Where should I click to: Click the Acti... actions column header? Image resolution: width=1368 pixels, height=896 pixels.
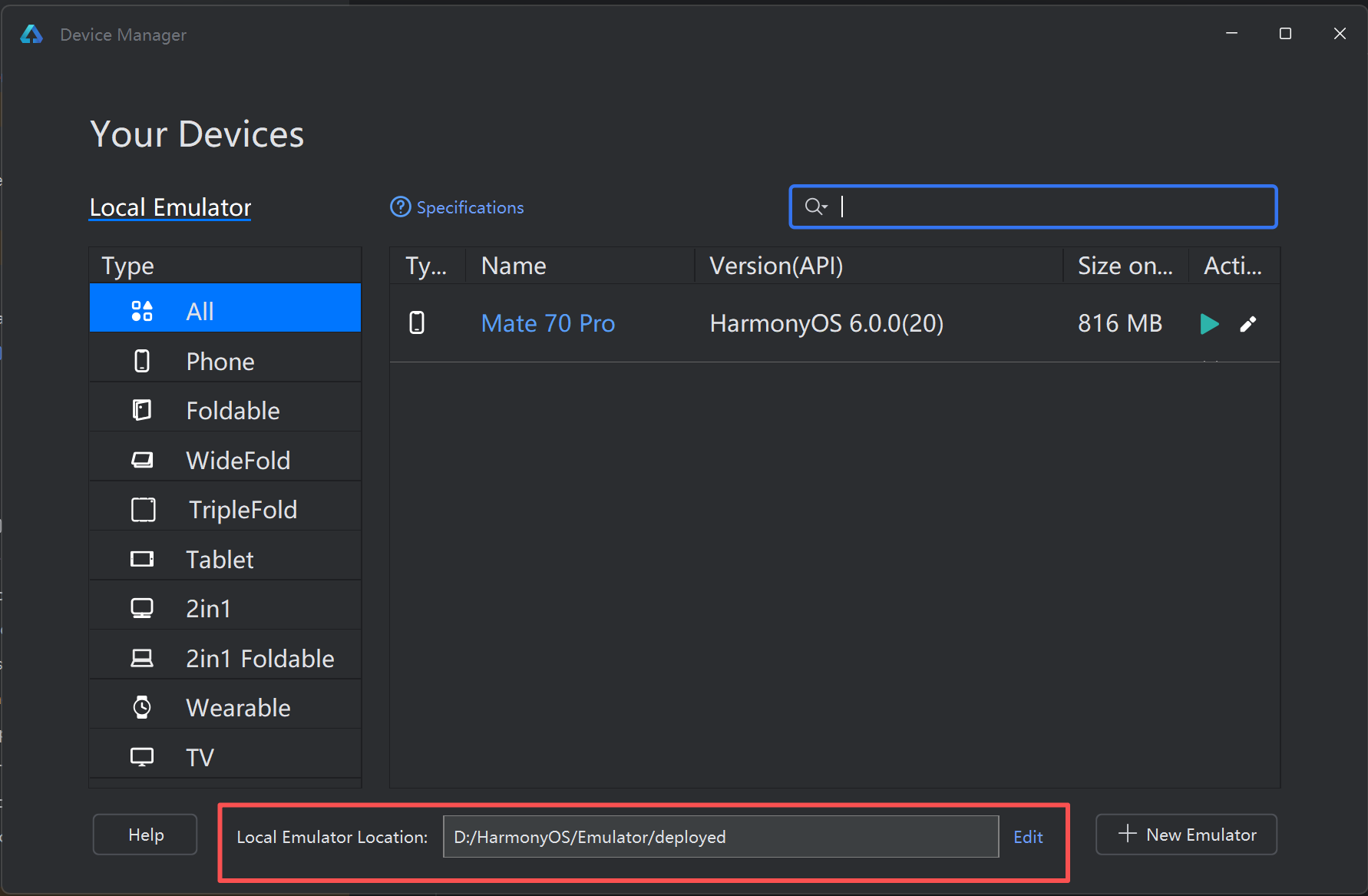point(1233,266)
